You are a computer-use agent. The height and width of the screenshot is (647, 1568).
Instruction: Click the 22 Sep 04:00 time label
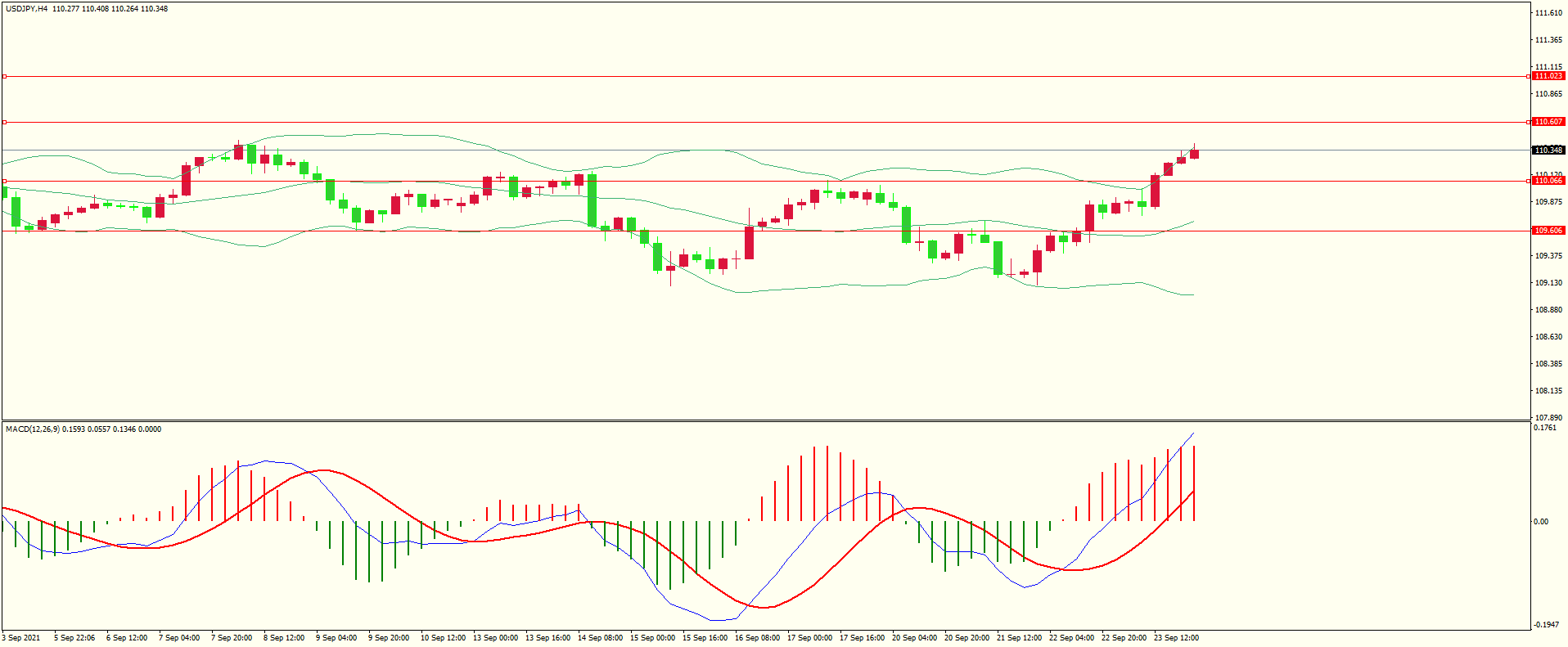point(1071,638)
